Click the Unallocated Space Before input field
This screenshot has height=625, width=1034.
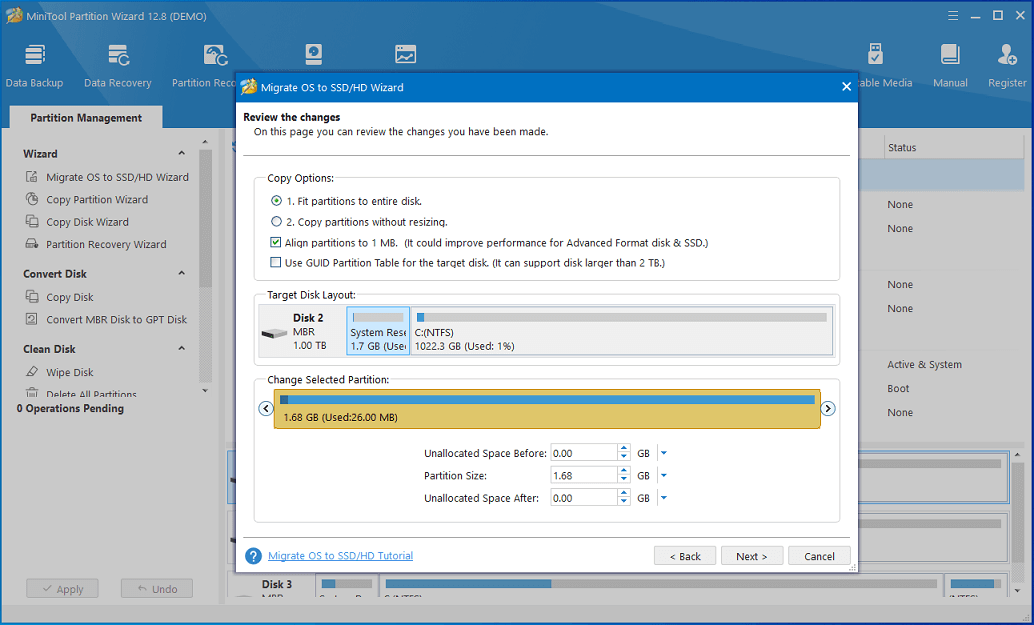click(584, 453)
